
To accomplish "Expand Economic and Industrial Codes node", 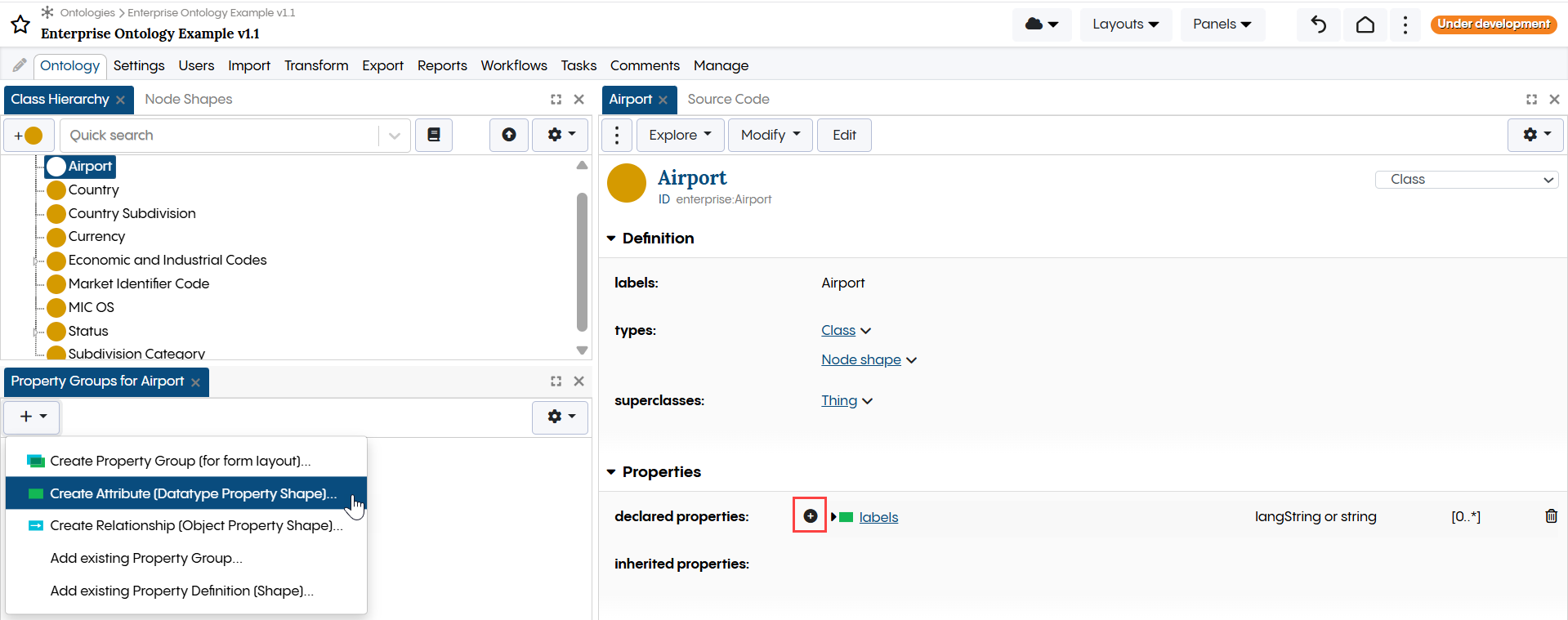I will point(35,261).
